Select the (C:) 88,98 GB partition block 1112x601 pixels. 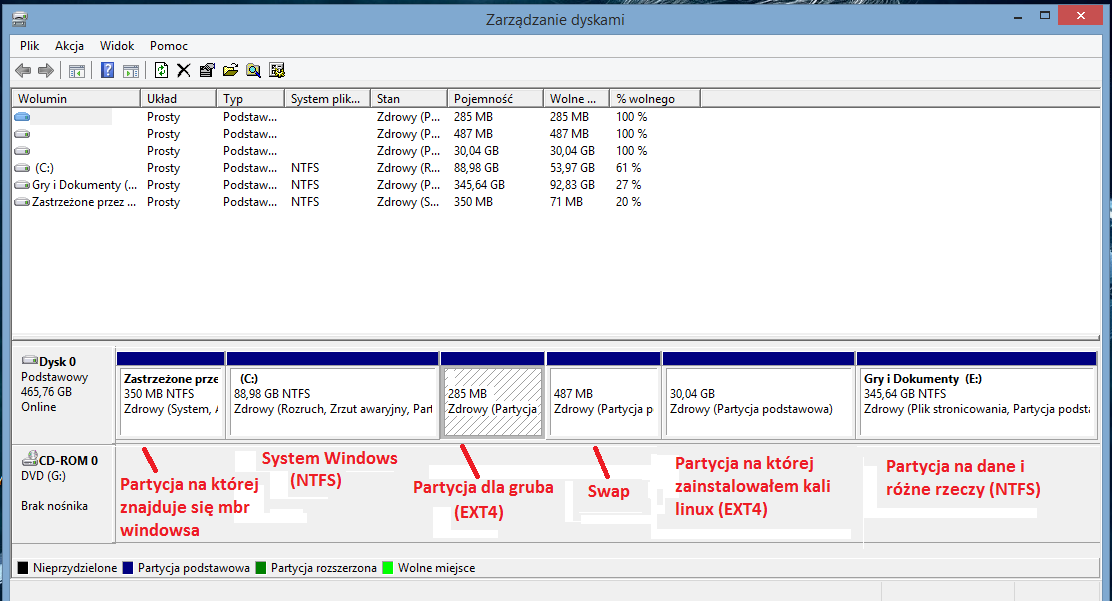[x=333, y=395]
